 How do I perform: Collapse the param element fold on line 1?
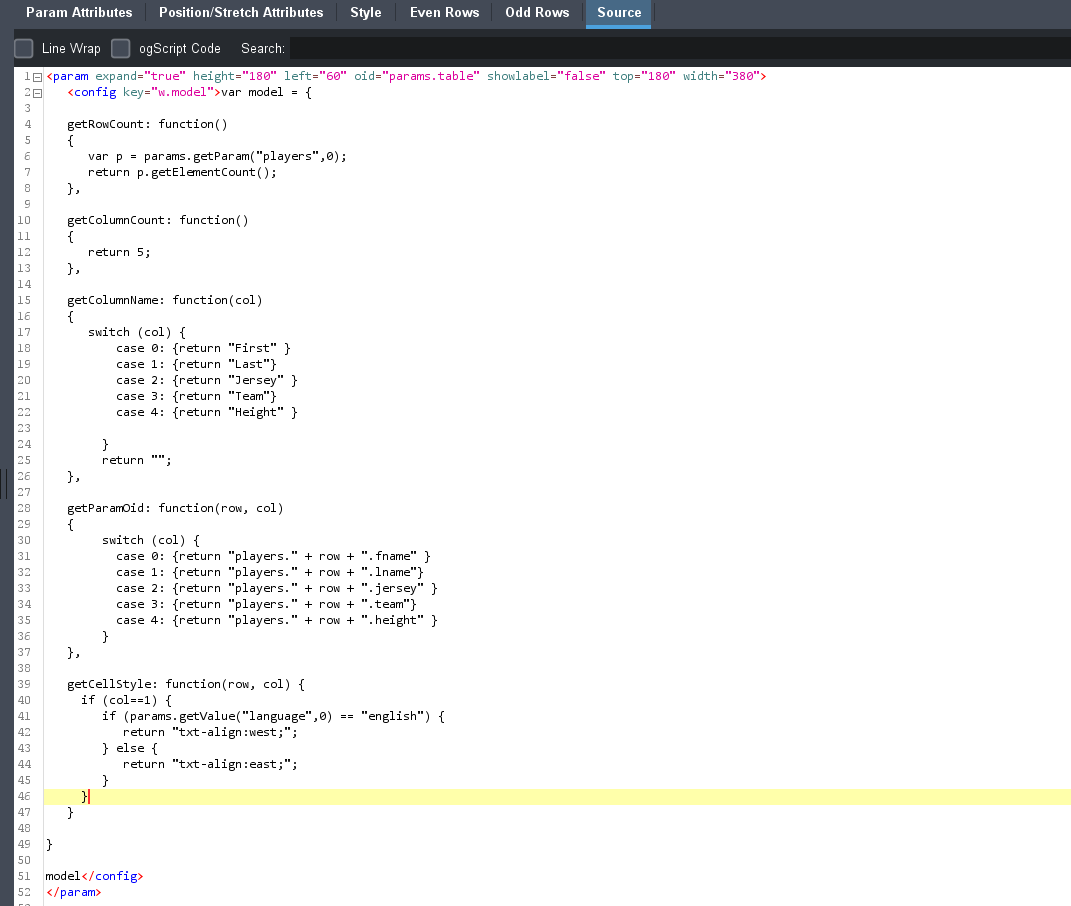pyautogui.click(x=37, y=77)
